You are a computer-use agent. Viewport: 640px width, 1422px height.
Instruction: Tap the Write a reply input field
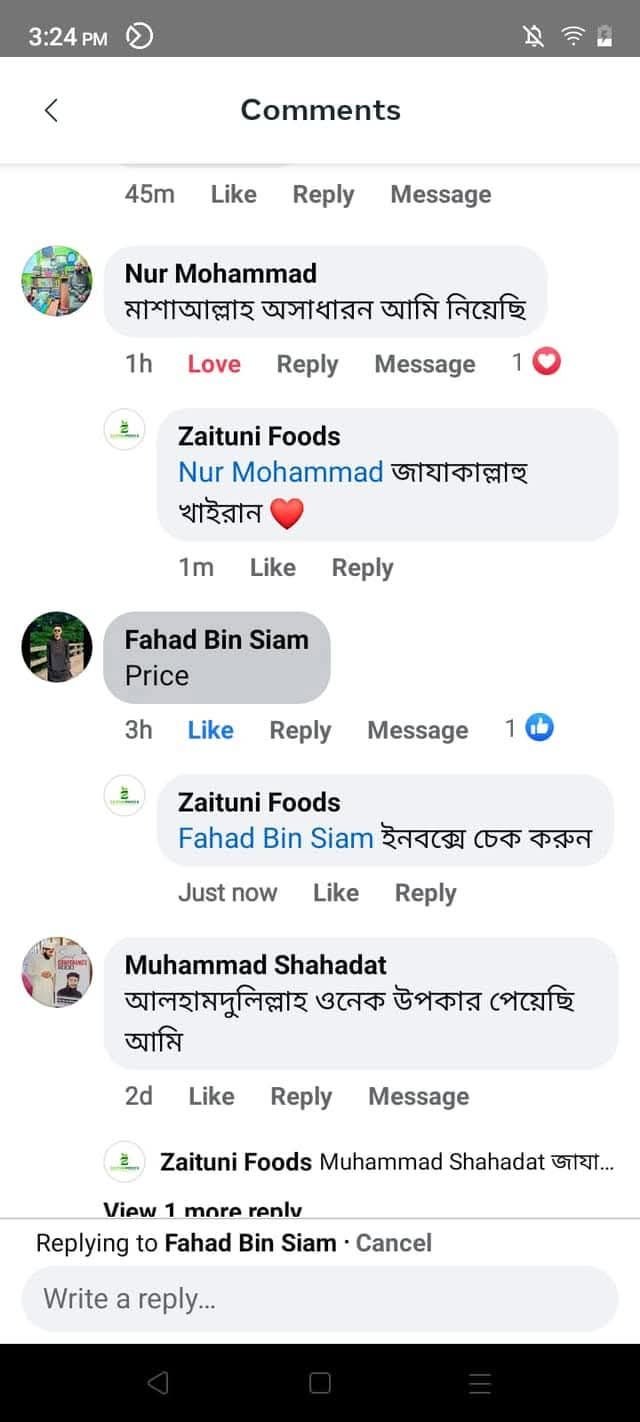point(320,1299)
